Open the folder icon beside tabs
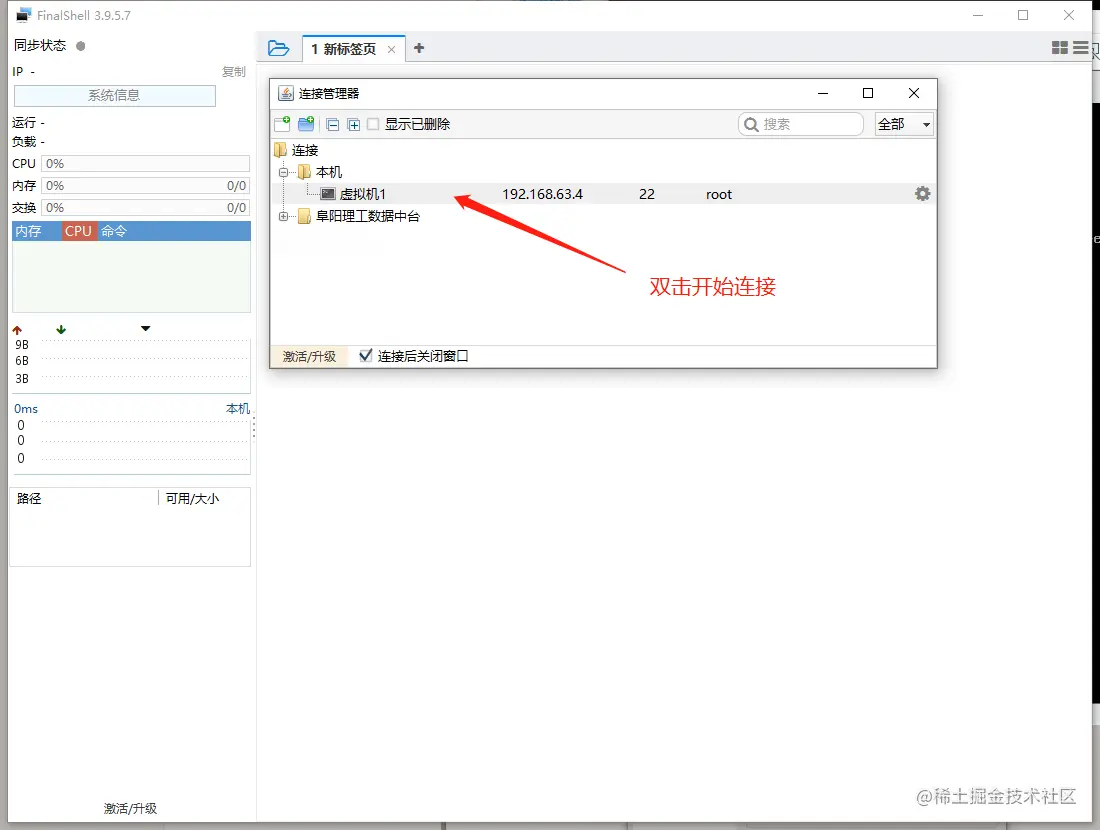Image resolution: width=1100 pixels, height=830 pixels. click(279, 48)
